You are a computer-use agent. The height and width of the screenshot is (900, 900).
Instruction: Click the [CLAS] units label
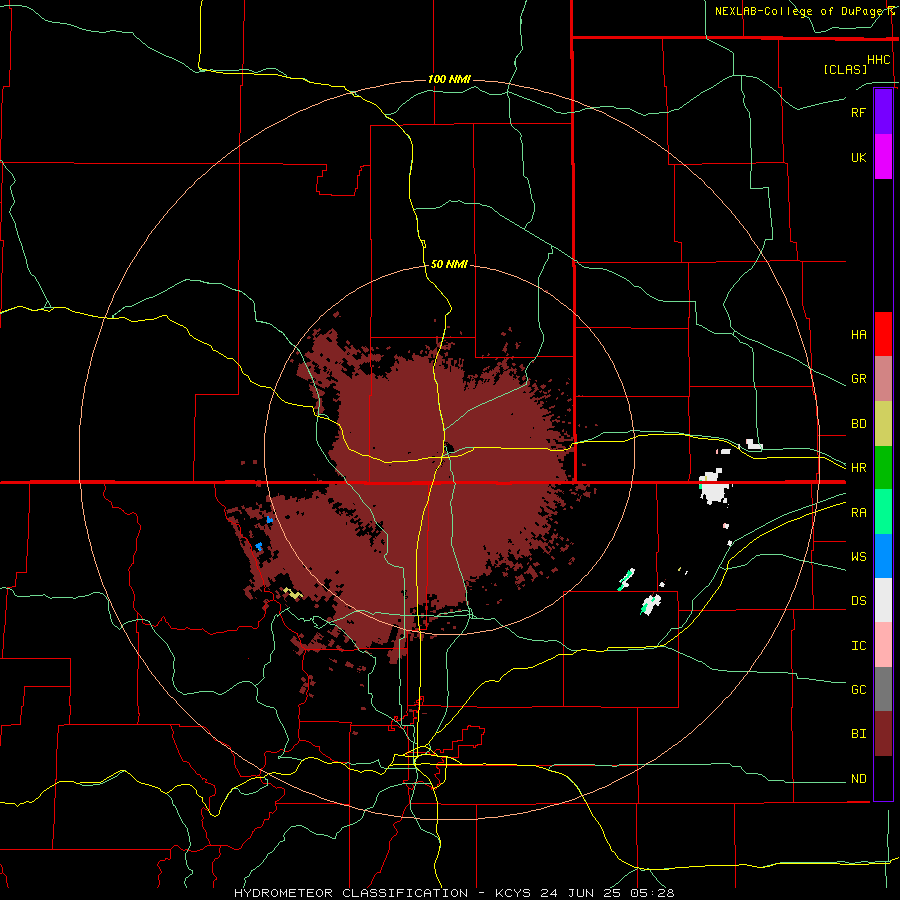click(x=845, y=69)
